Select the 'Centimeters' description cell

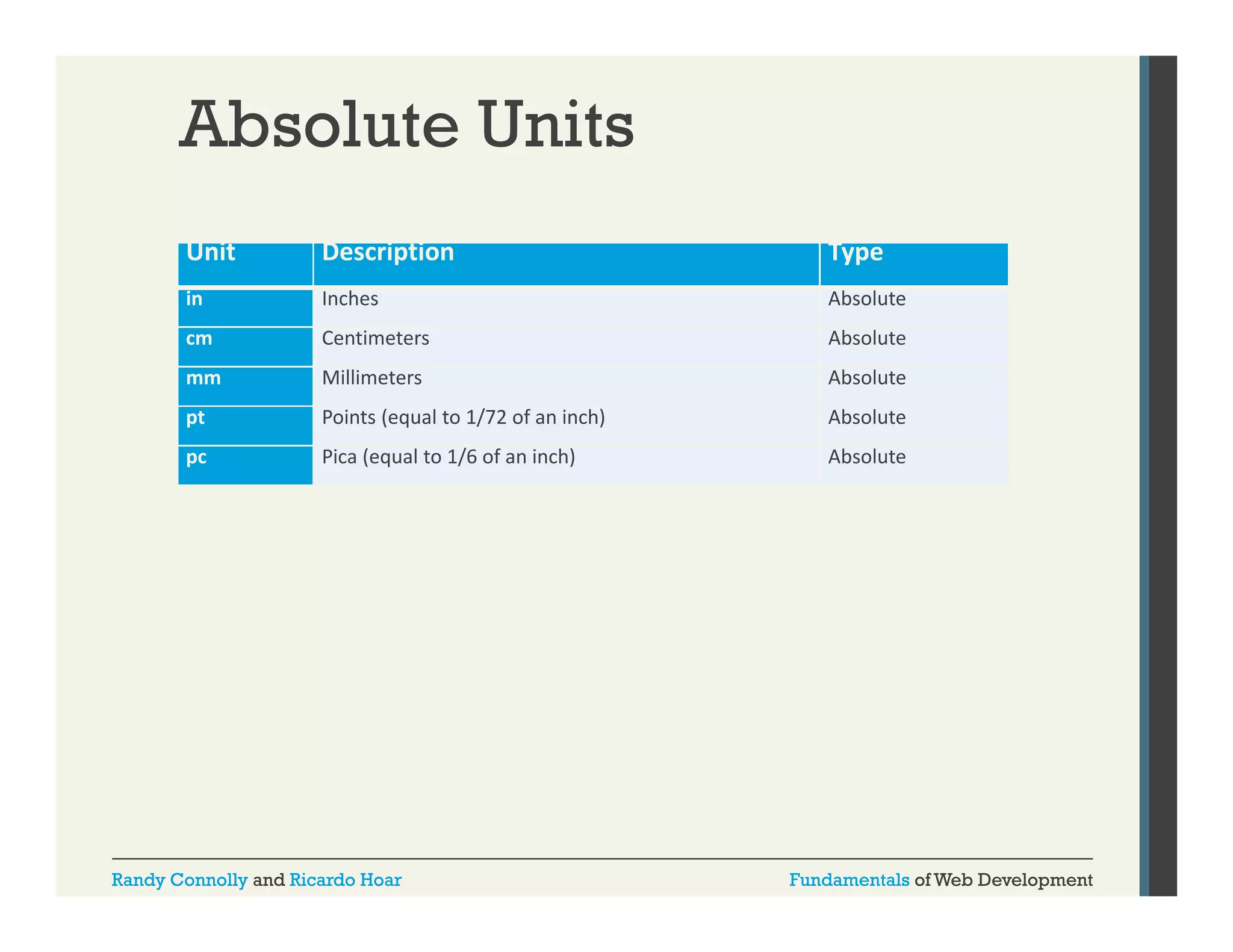[566, 347]
